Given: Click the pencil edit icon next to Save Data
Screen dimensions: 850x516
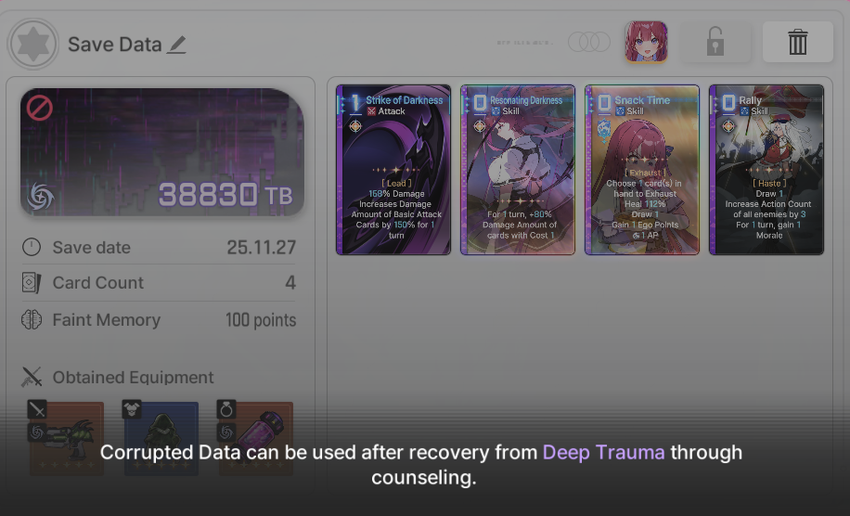Looking at the screenshot, I should click(177, 44).
